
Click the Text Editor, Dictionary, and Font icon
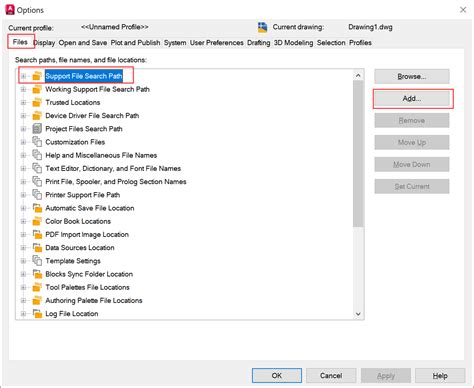coord(37,168)
